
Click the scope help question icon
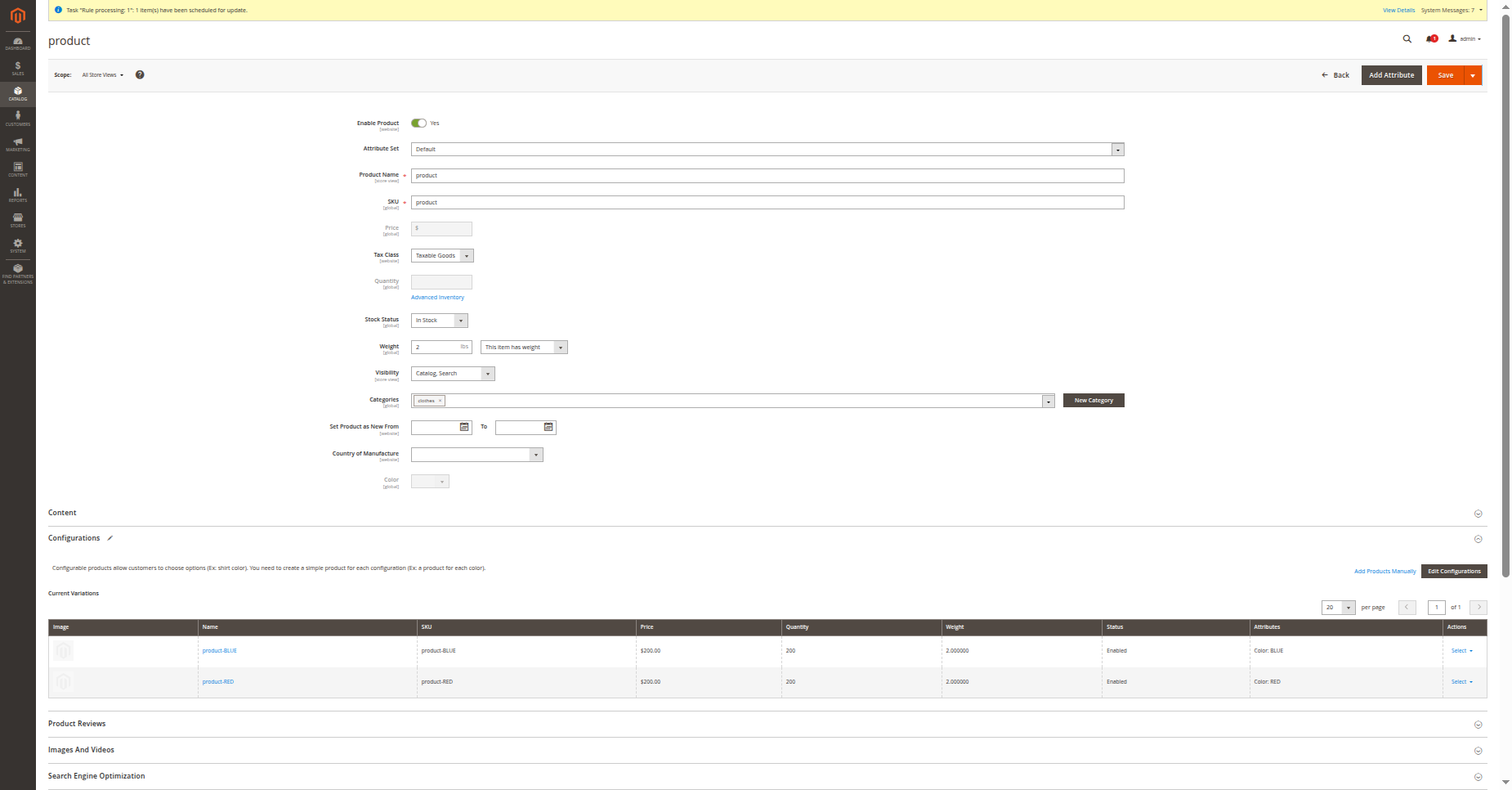coord(140,74)
